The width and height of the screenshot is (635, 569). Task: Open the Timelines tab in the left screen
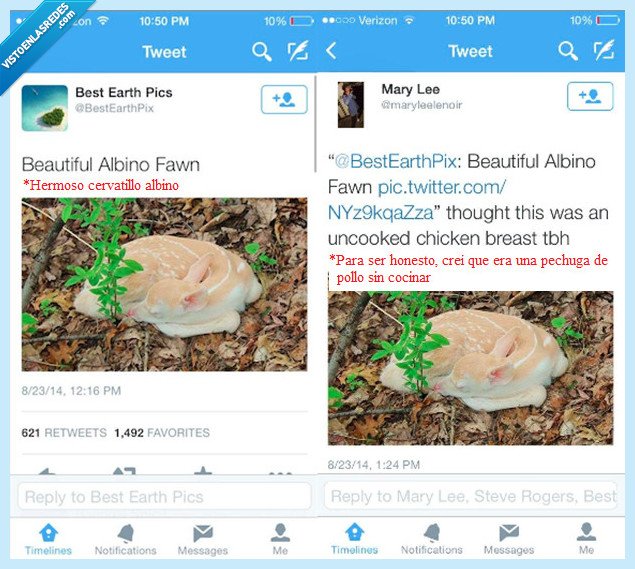point(48,539)
